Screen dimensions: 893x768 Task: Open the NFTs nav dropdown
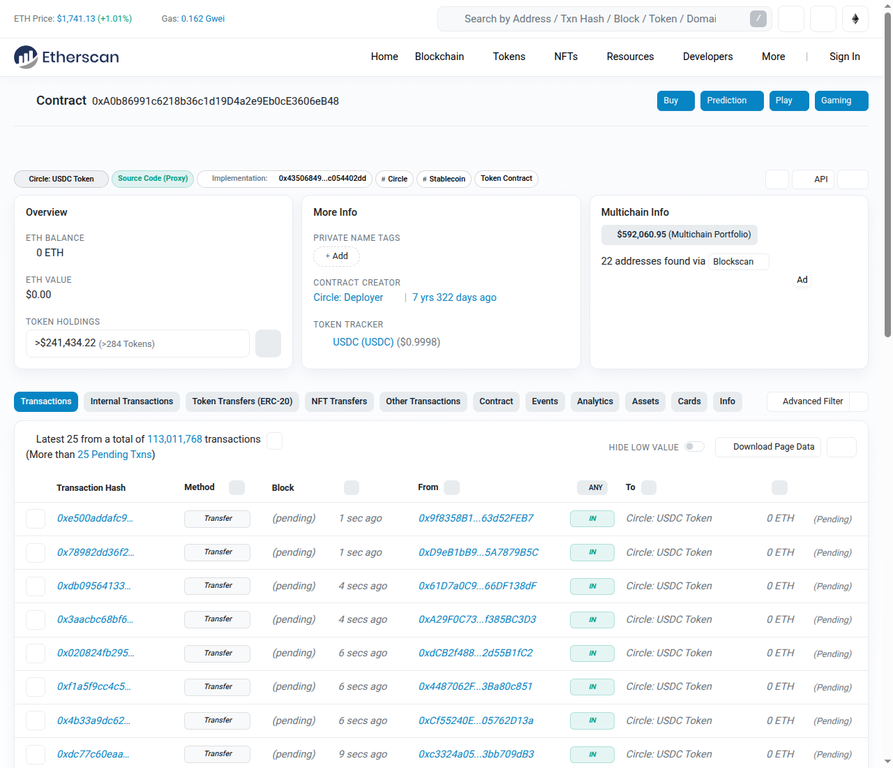point(566,56)
